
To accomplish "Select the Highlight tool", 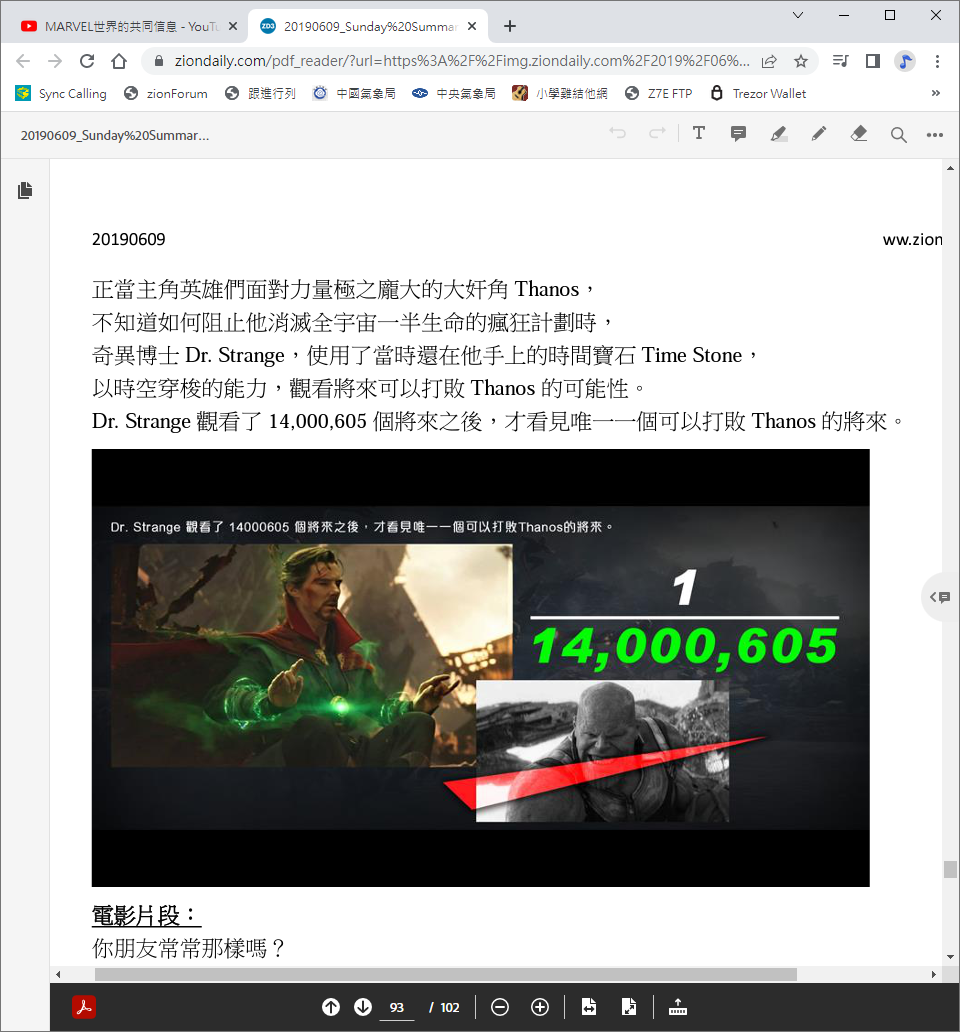I will tap(779, 134).
